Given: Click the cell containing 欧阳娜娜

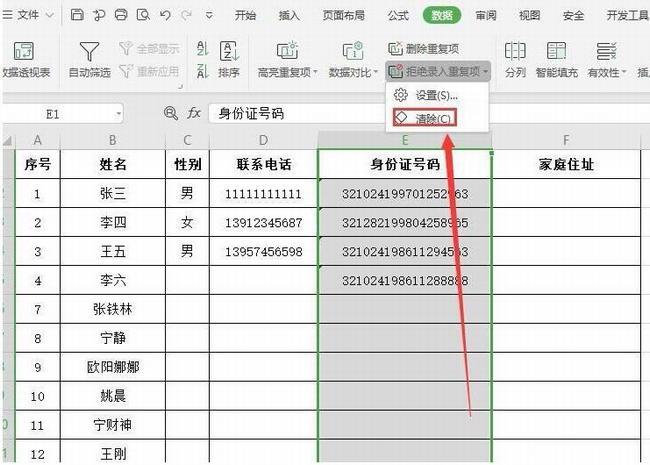Looking at the screenshot, I should (113, 367).
